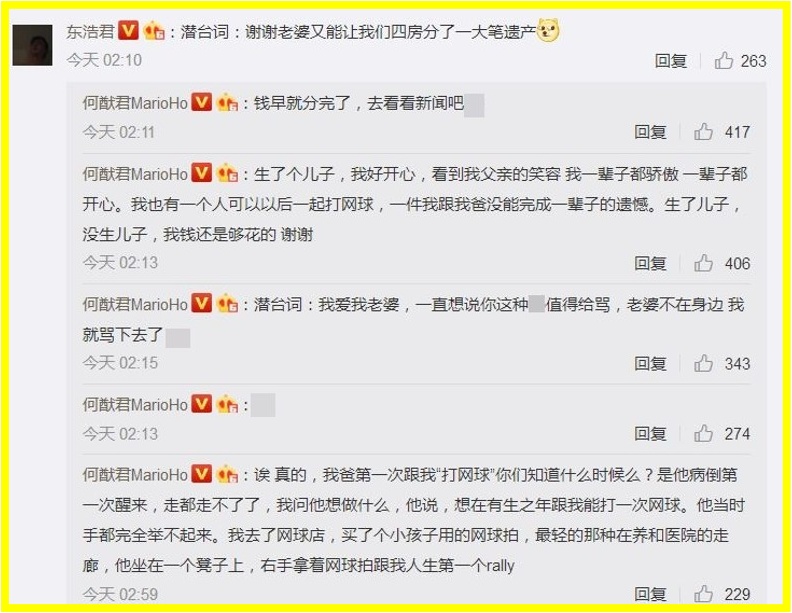Click 回复 next to 274 likes
792x613 pixels.
pyautogui.click(x=650, y=434)
